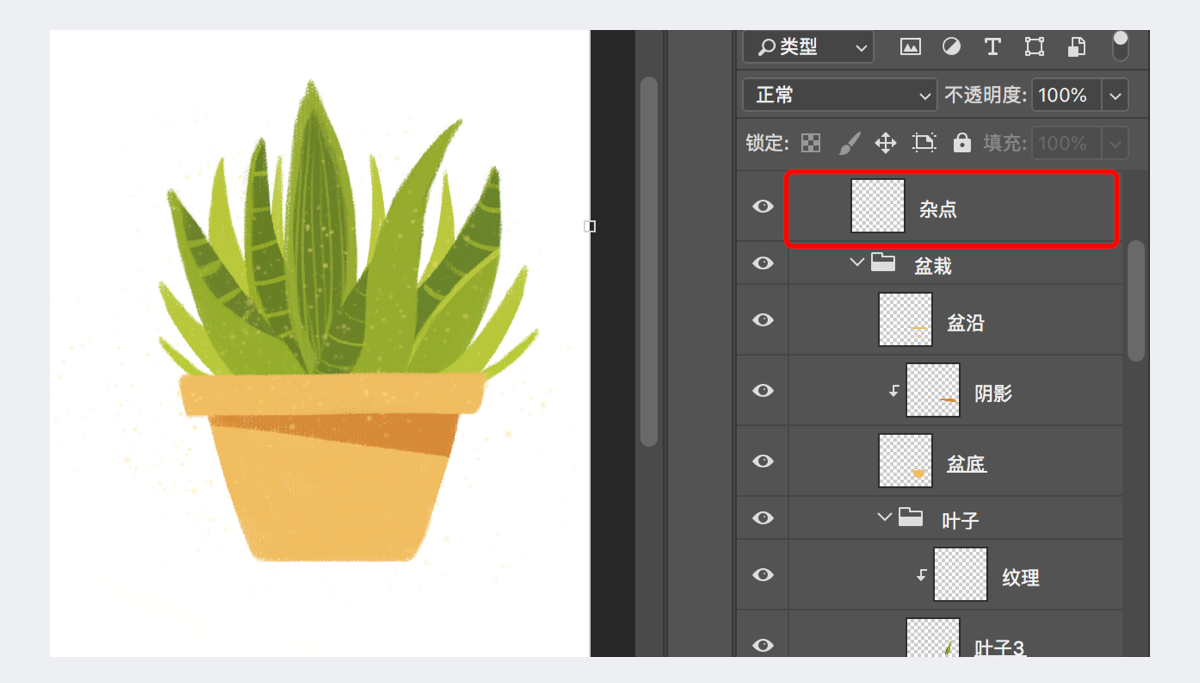Click the 盆栽 group folder icon

click(x=883, y=263)
